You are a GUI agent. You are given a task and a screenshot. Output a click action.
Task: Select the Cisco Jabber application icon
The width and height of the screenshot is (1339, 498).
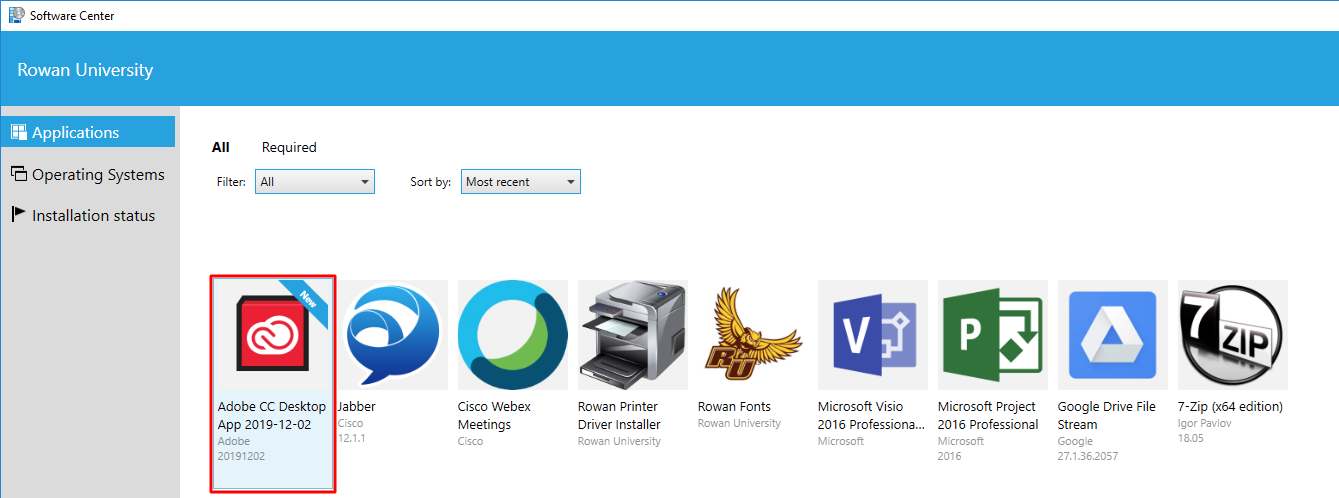click(392, 334)
